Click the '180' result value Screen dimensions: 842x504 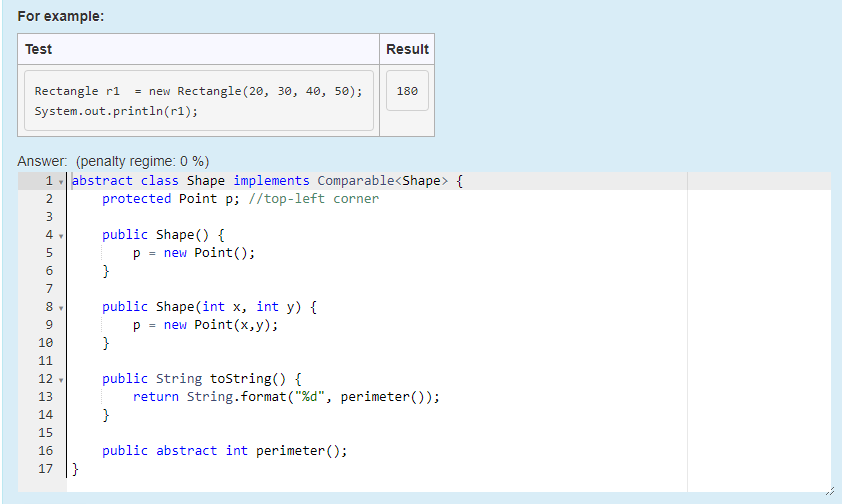click(x=407, y=91)
